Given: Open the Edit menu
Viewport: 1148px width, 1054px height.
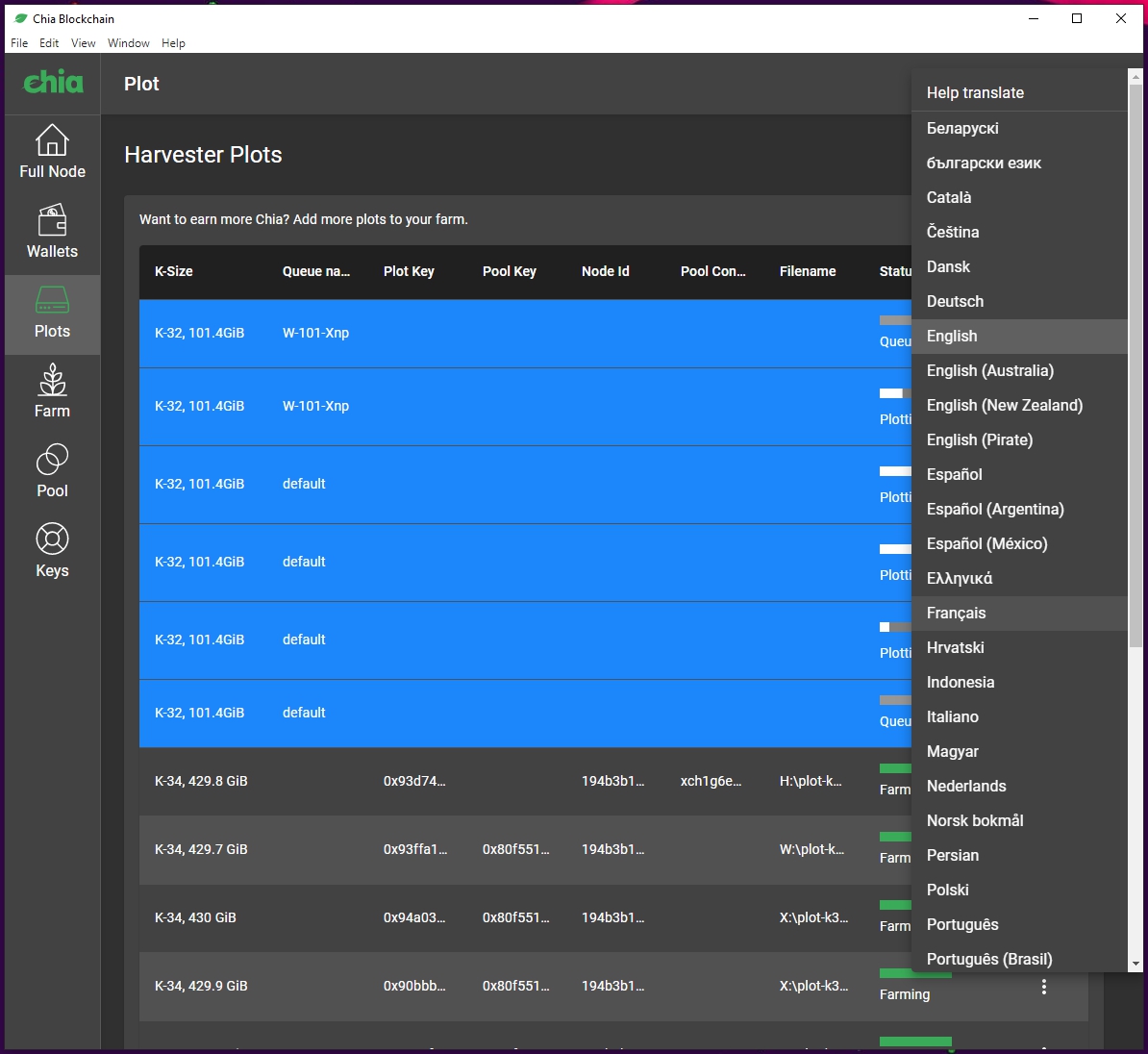Looking at the screenshot, I should (x=49, y=43).
